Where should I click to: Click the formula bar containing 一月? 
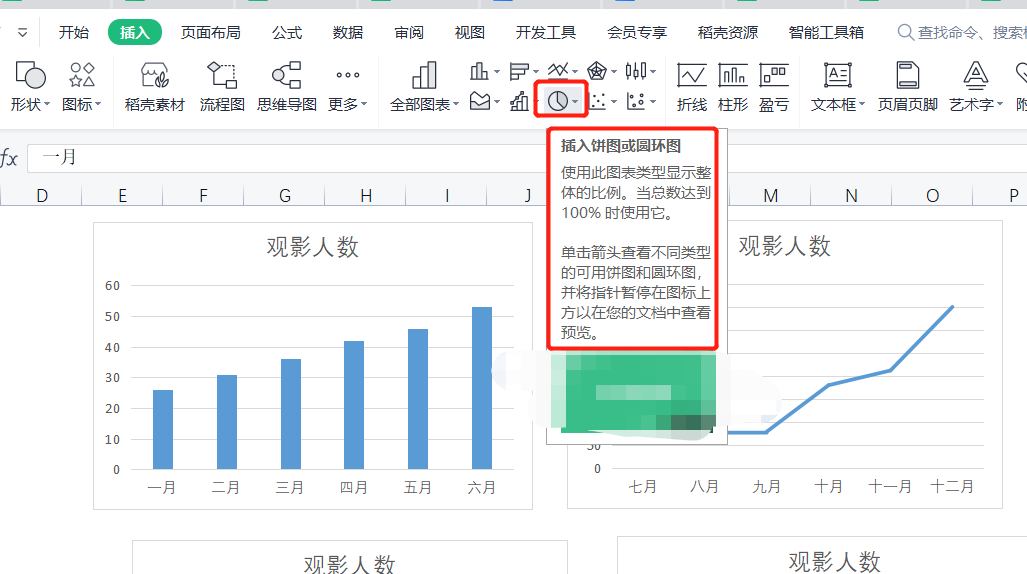[527, 158]
